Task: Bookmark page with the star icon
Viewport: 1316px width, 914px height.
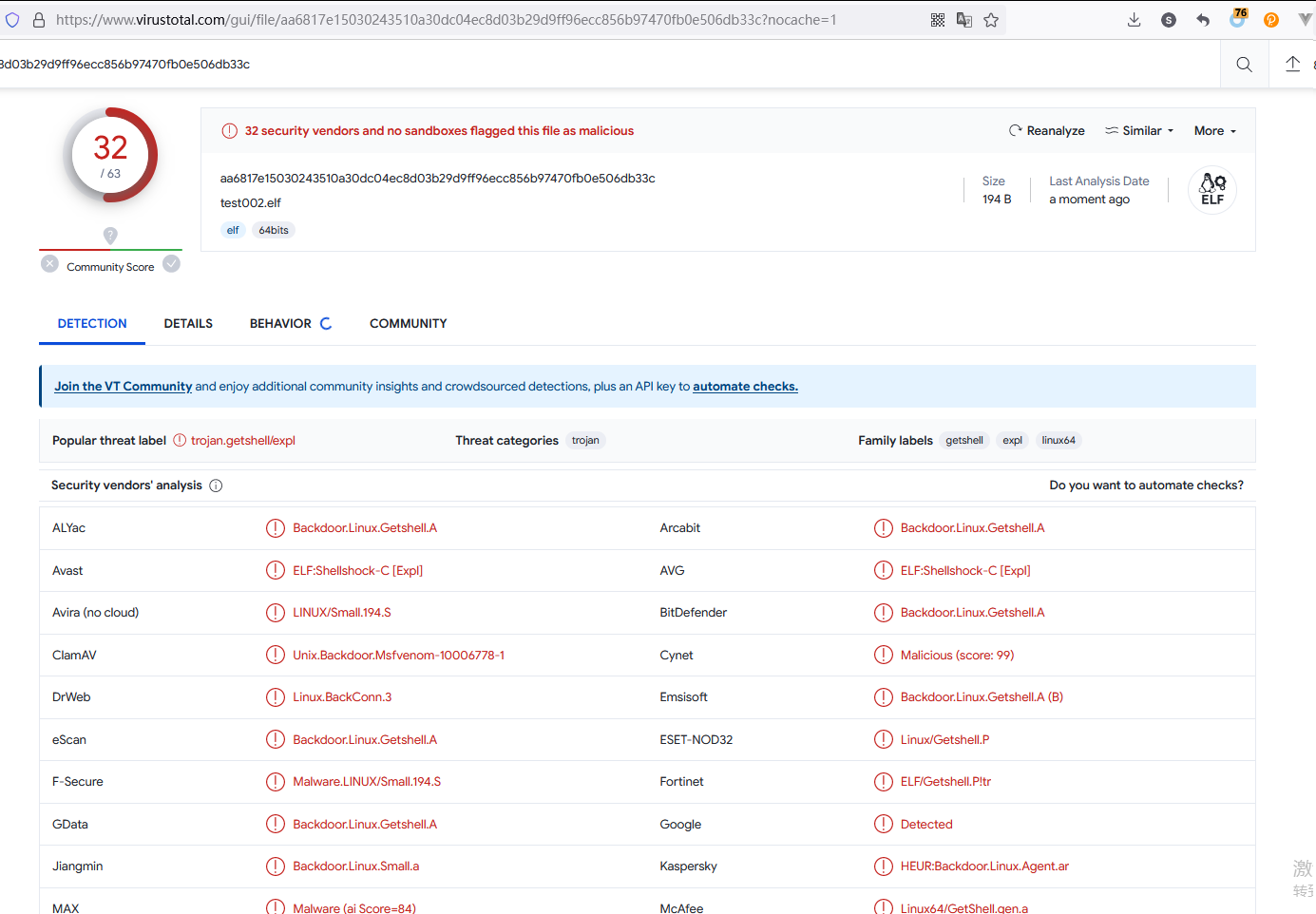Action: [x=991, y=20]
